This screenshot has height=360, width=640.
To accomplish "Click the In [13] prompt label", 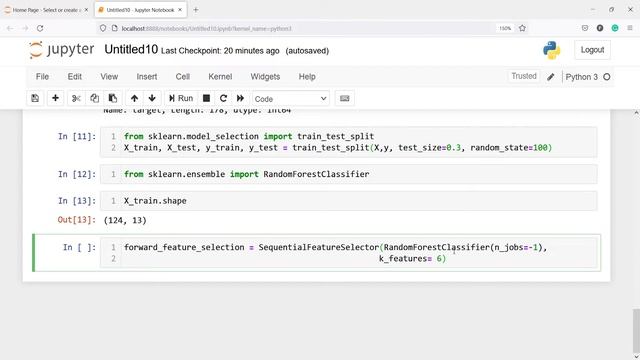I will coord(77,201).
